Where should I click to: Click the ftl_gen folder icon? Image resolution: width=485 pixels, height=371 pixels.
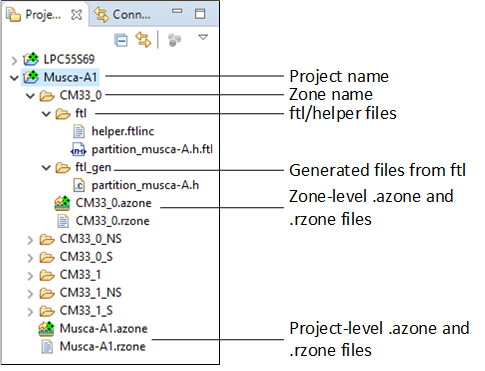63,168
